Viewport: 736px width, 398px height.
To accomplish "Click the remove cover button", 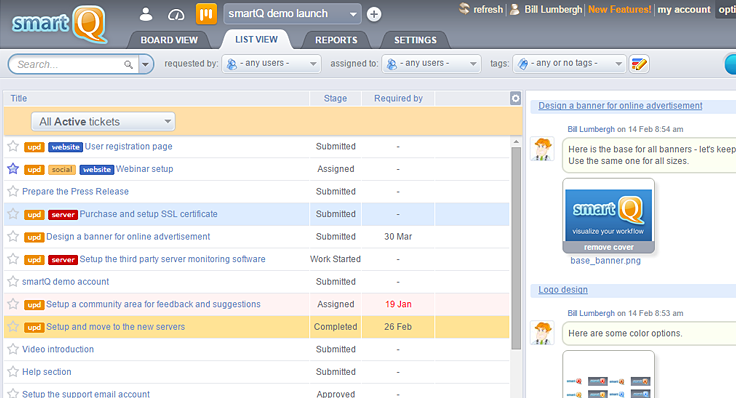I will 608,247.
